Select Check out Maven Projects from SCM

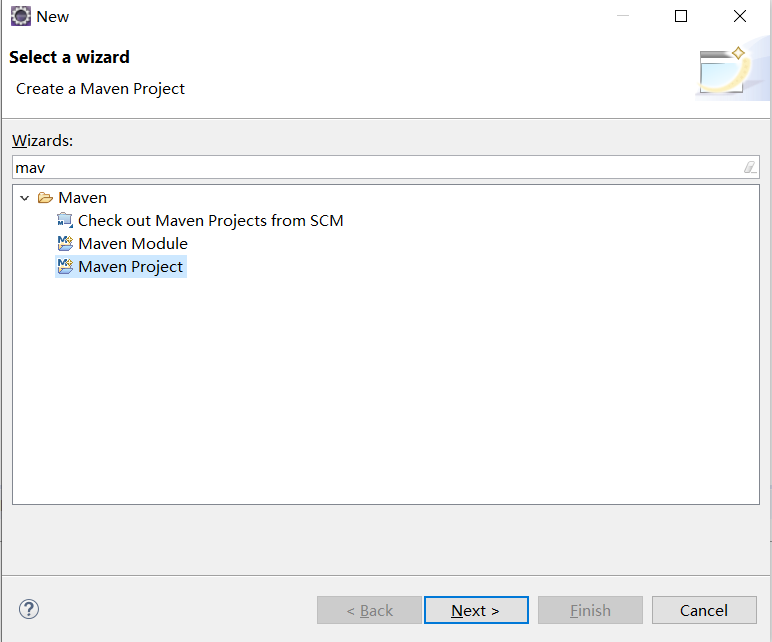tap(210, 221)
